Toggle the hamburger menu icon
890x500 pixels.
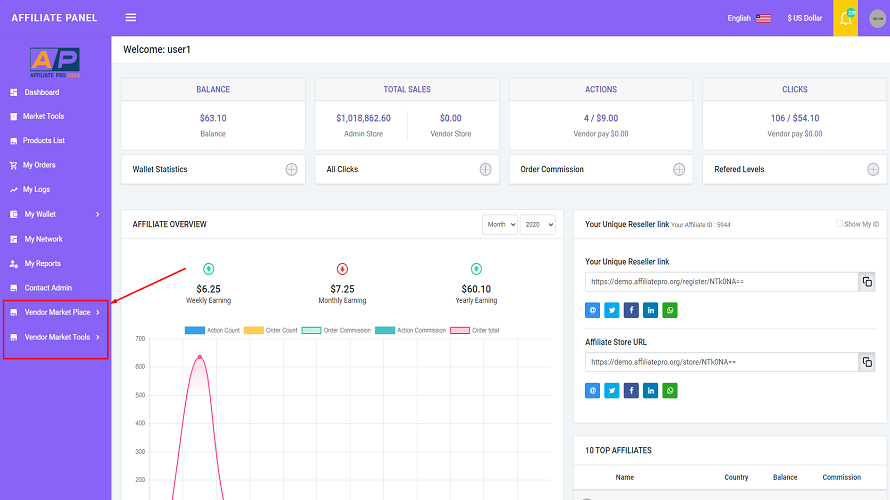131,18
